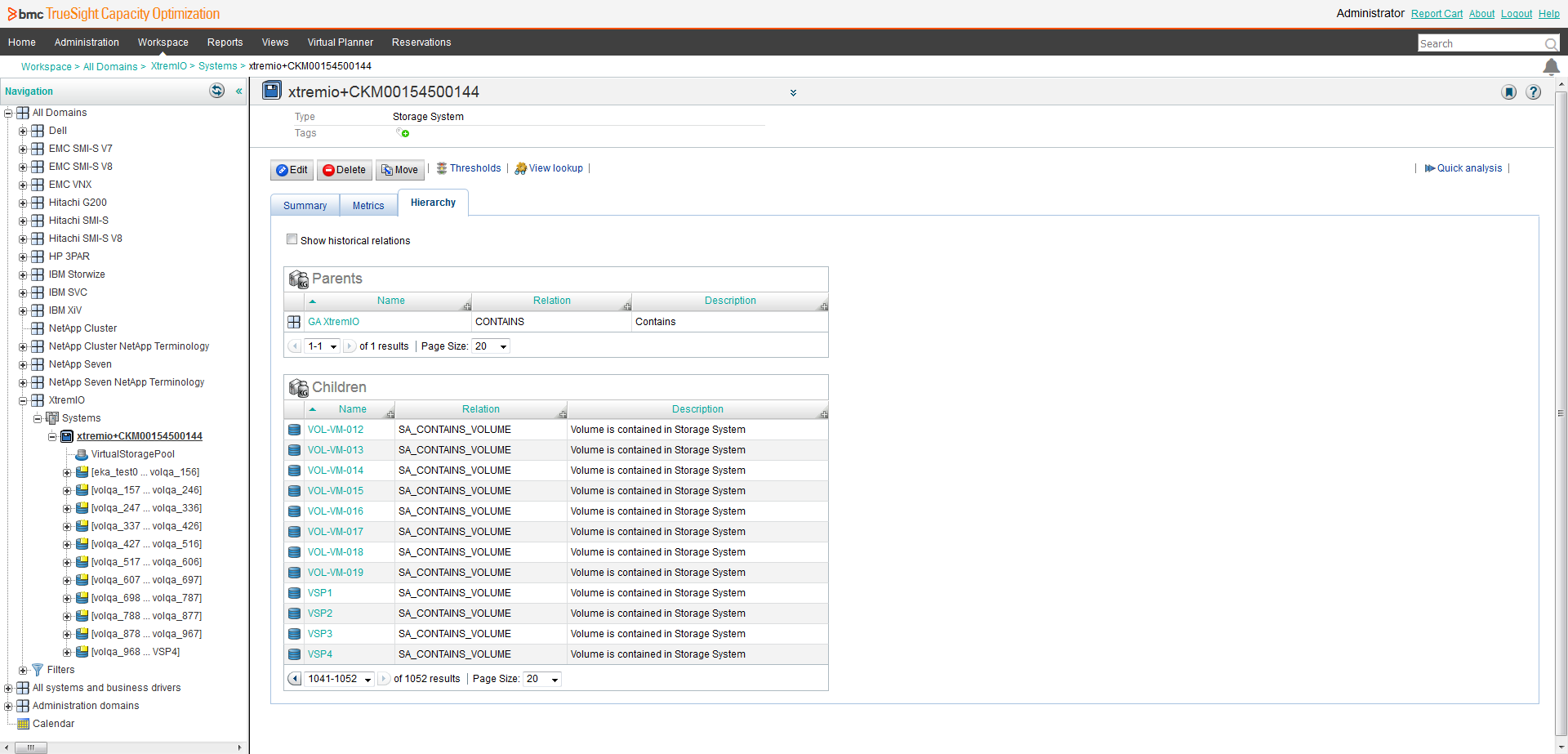Refresh the Navigation tree
This screenshot has width=1568, height=754.
pos(217,91)
